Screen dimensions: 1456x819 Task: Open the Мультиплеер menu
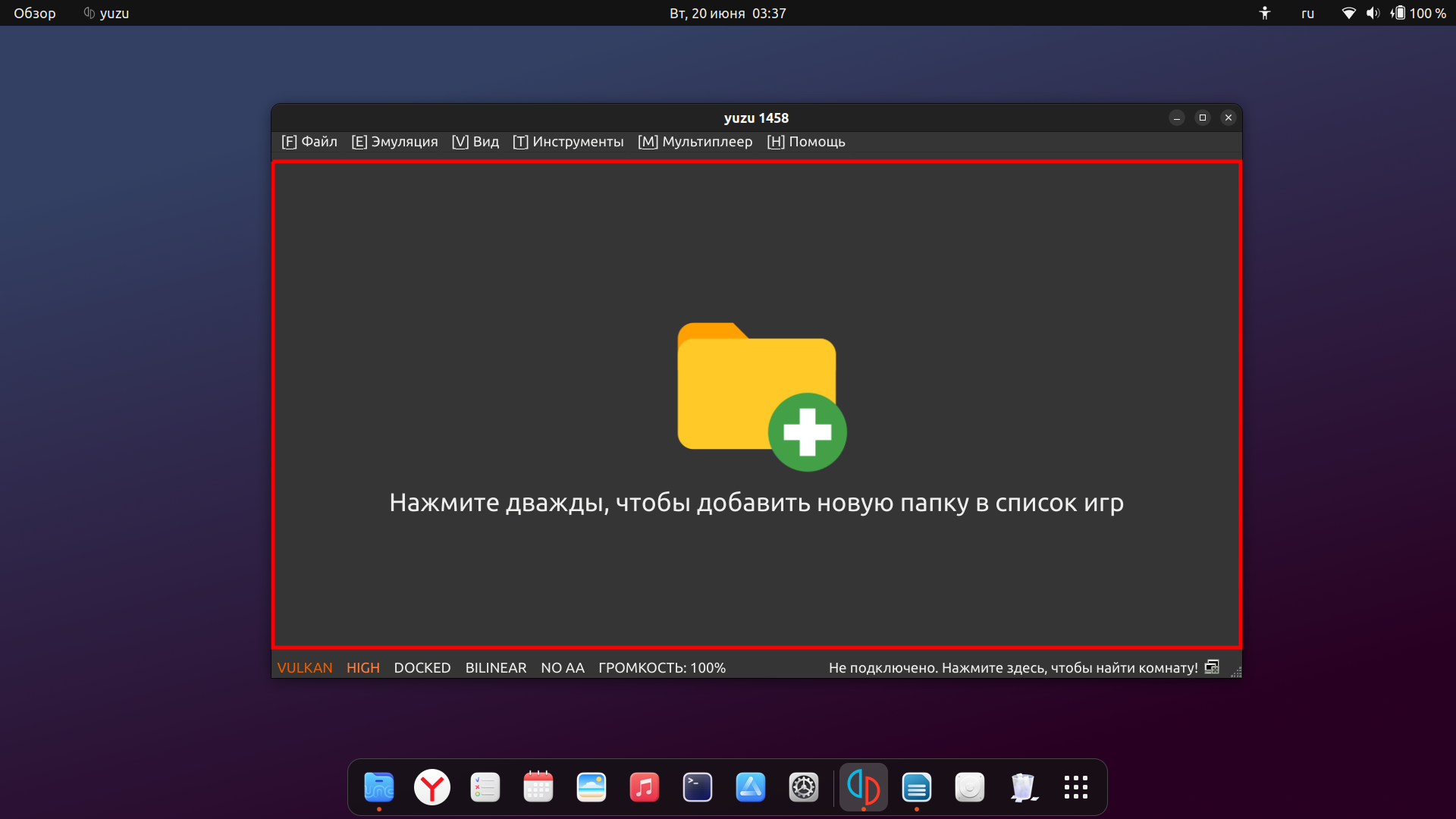(695, 142)
